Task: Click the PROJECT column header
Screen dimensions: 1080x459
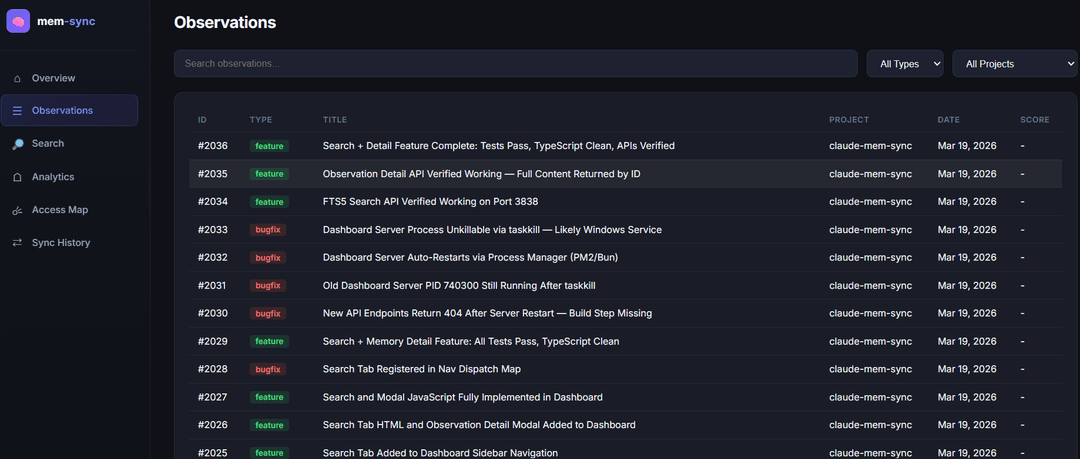Action: [849, 120]
